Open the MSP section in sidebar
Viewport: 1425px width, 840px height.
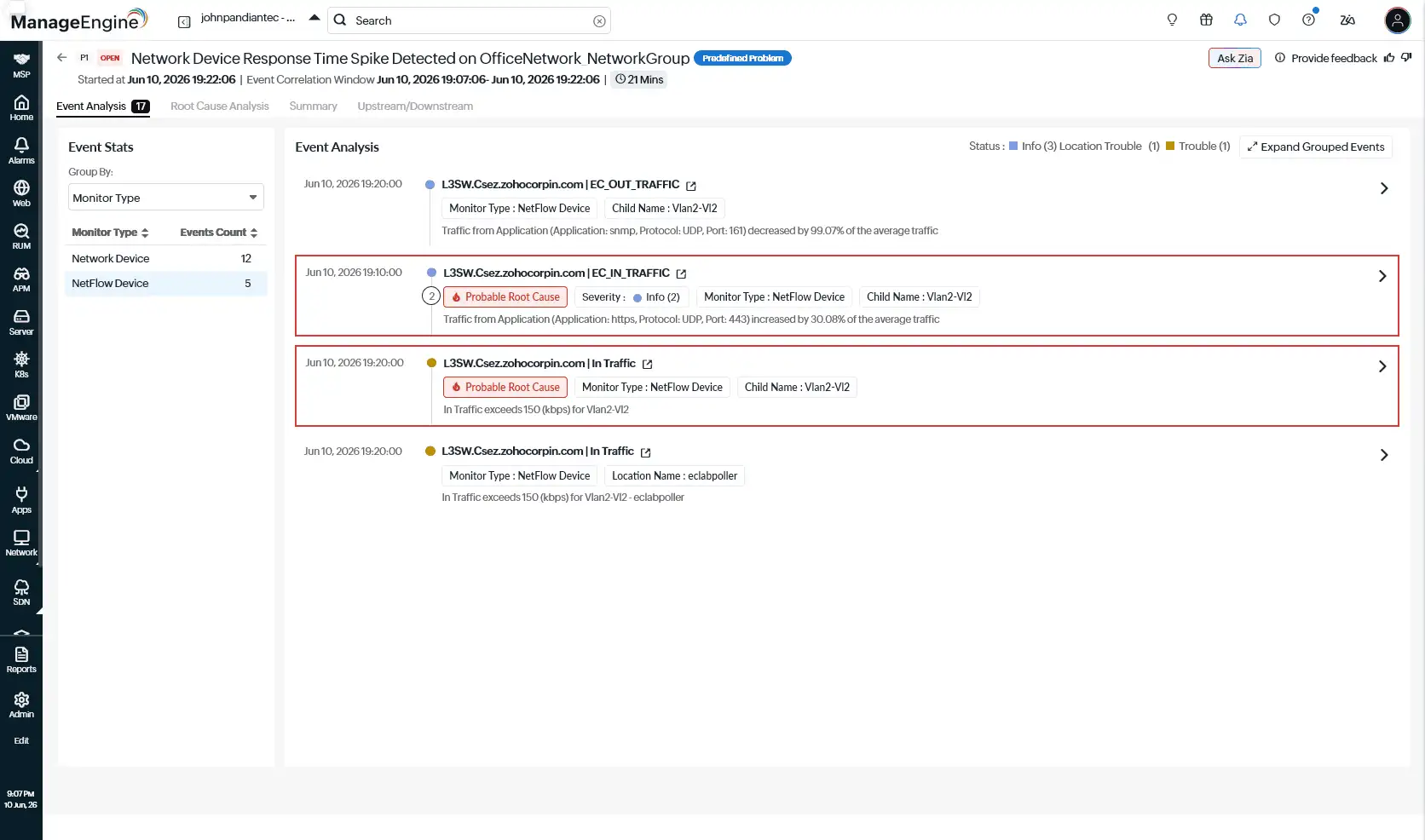pos(21,66)
